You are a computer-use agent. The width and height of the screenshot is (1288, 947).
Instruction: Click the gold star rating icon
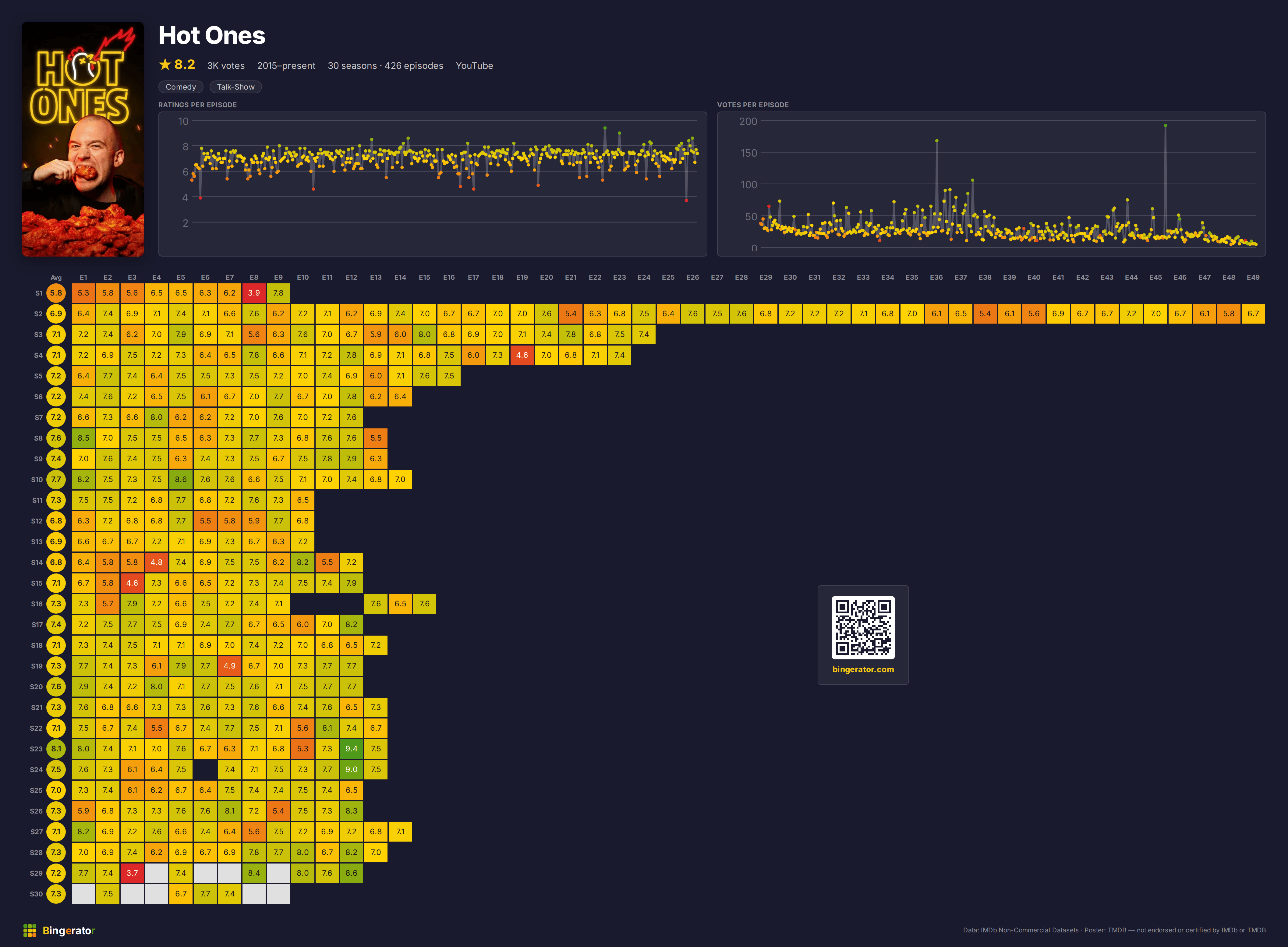[x=165, y=64]
